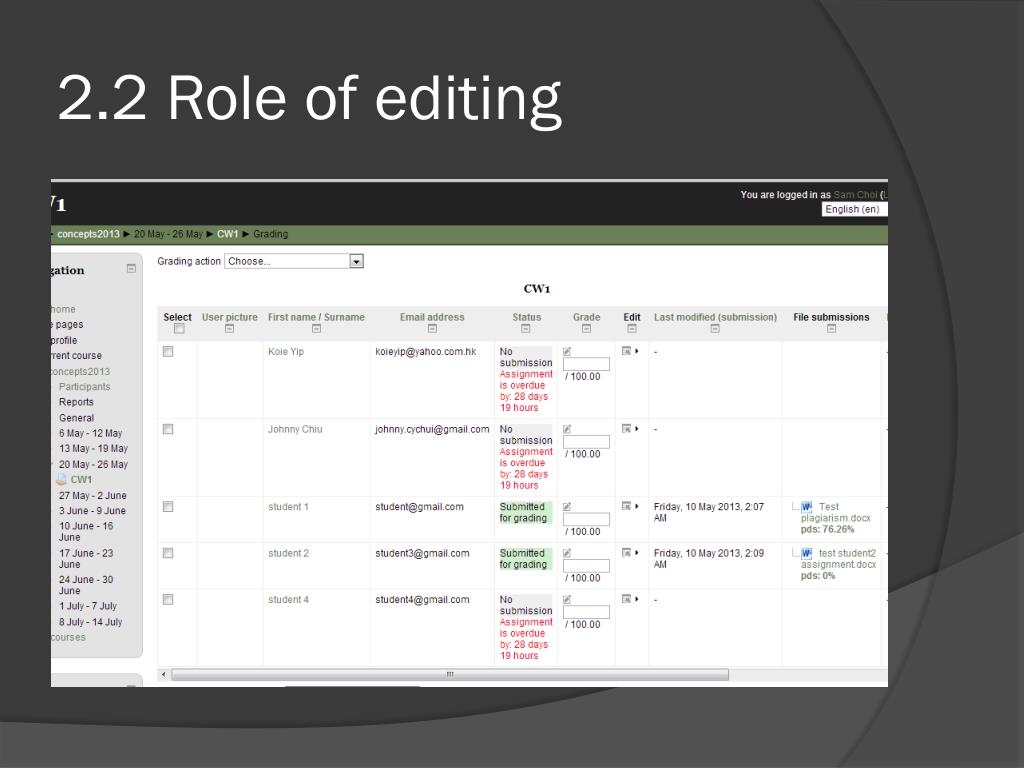Open Participants in the navigation tree
The height and width of the screenshot is (768, 1024).
coord(84,387)
